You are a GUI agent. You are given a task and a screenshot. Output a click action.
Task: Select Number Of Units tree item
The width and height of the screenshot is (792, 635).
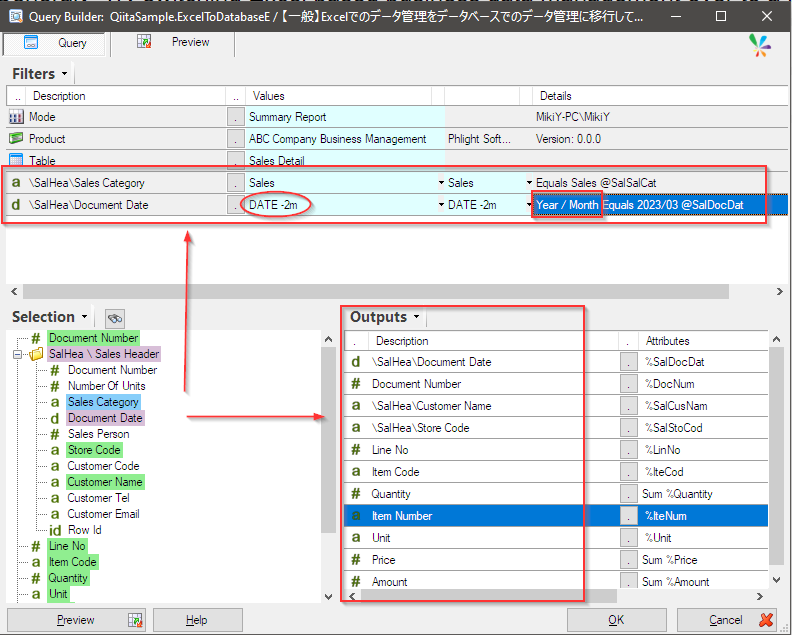107,386
